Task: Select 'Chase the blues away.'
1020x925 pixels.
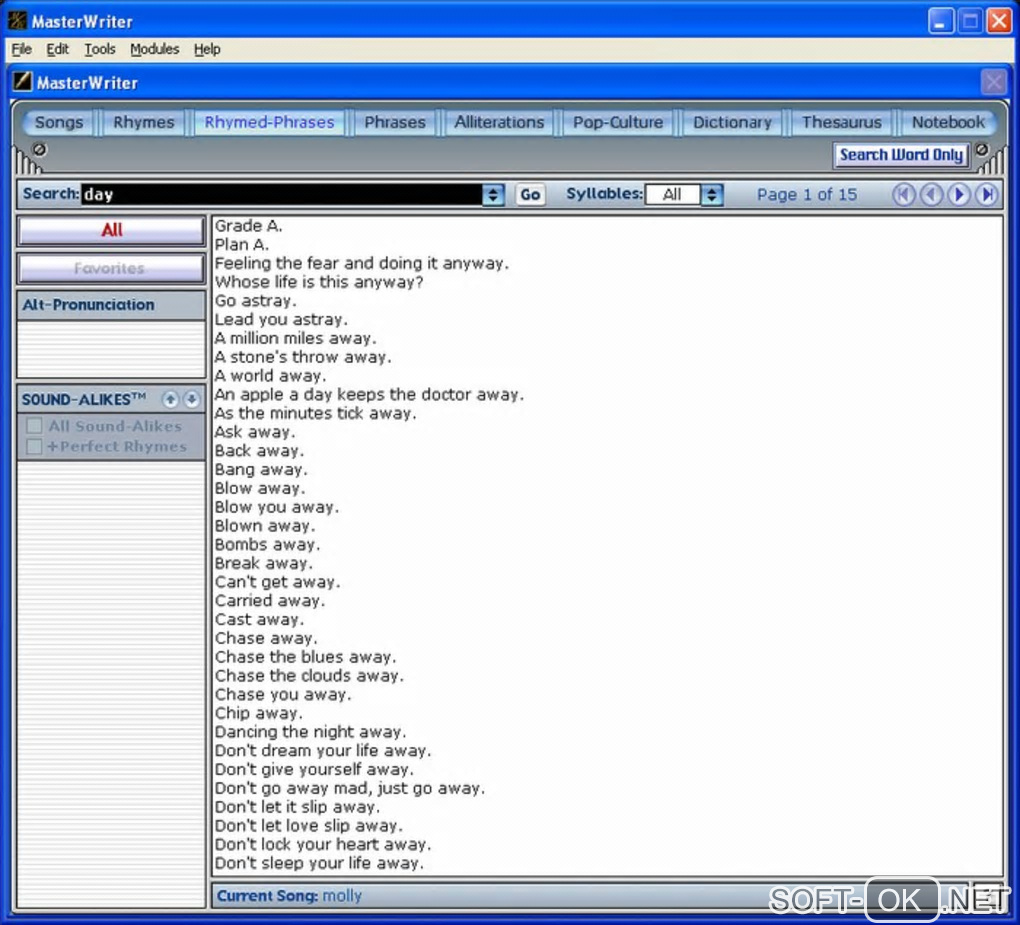Action: coord(305,657)
